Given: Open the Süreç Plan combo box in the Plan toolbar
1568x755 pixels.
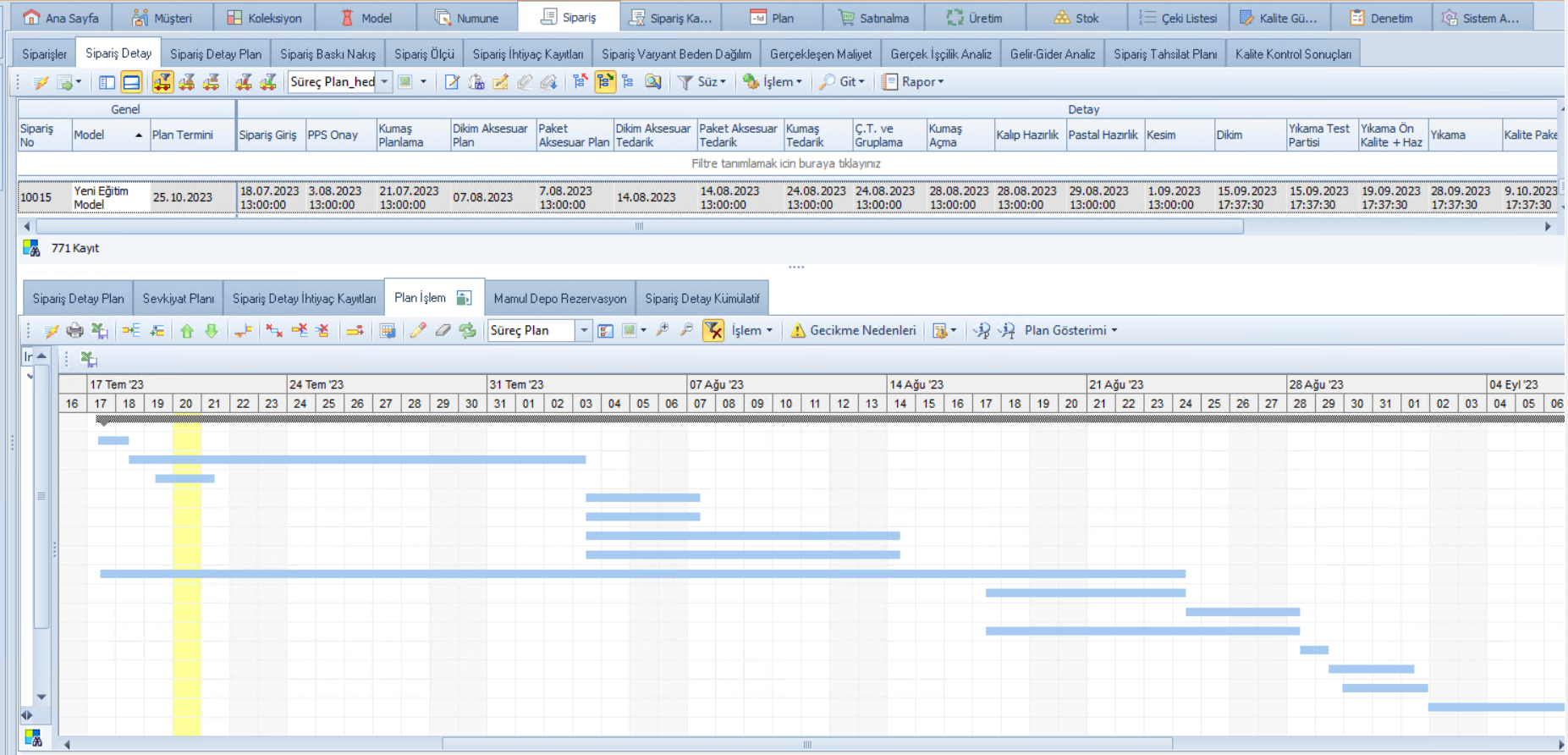Looking at the screenshot, I should tap(539, 331).
